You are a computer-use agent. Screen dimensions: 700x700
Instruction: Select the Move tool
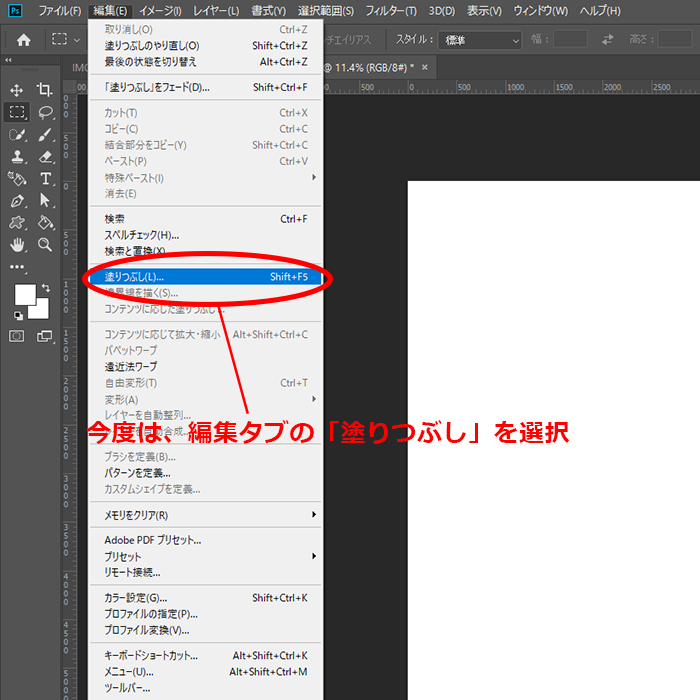click(x=17, y=90)
